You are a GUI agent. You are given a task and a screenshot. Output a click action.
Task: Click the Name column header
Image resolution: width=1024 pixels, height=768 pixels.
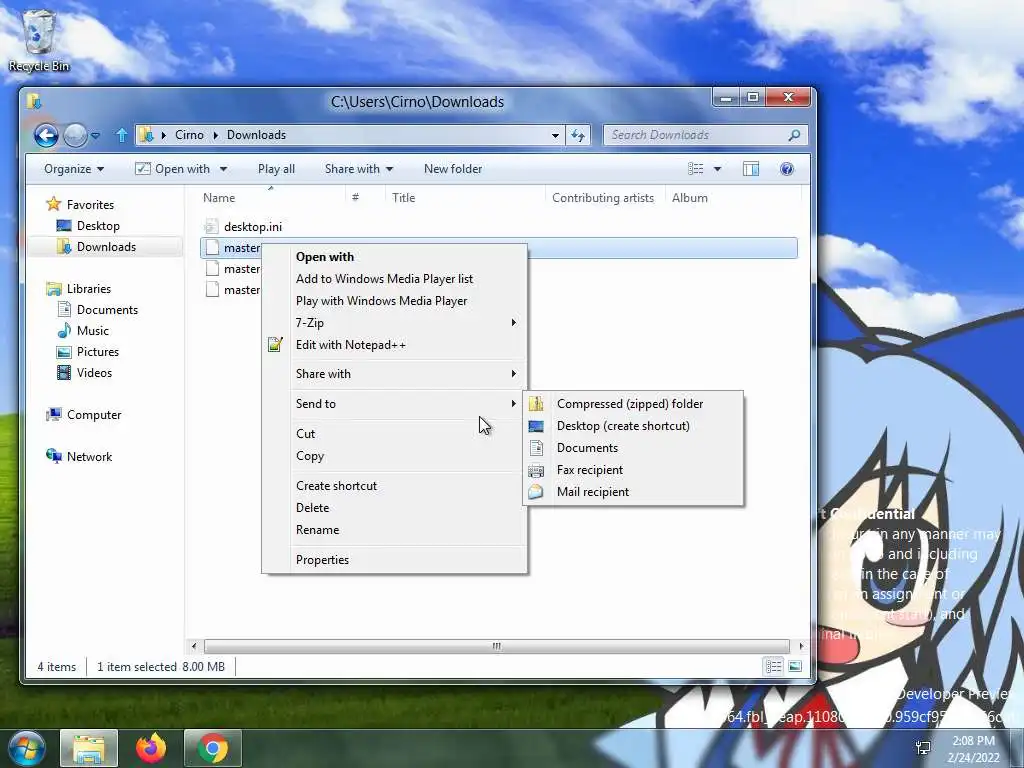point(271,198)
